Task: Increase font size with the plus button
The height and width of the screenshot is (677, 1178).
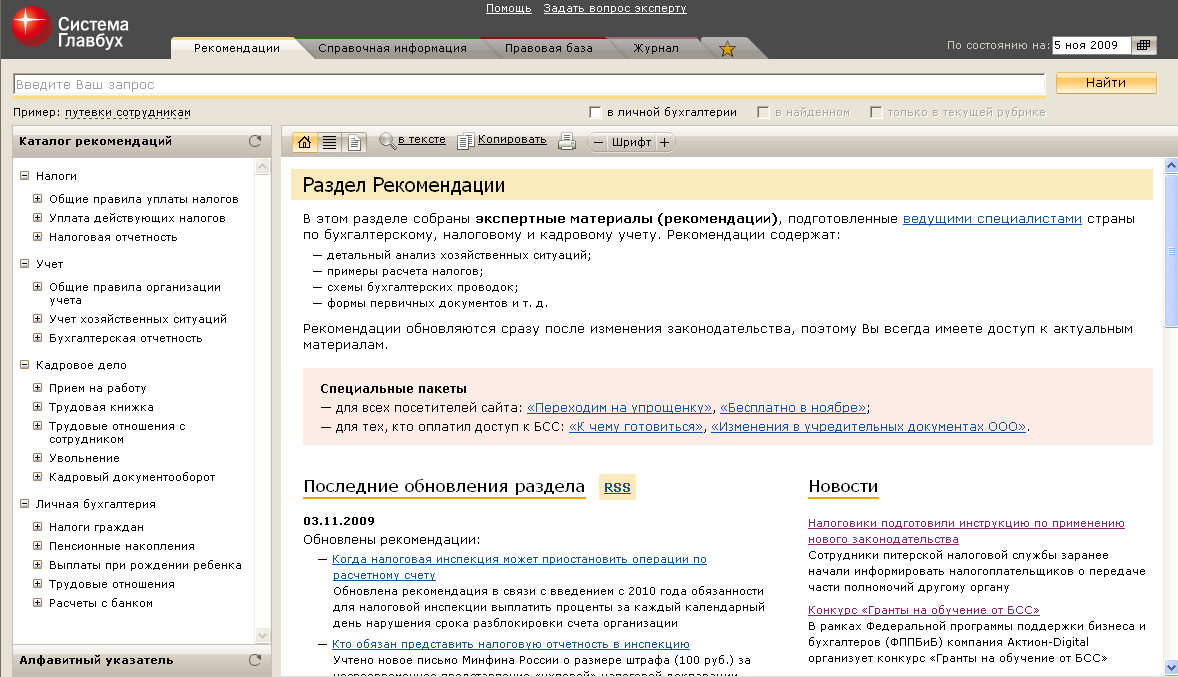Action: click(664, 142)
